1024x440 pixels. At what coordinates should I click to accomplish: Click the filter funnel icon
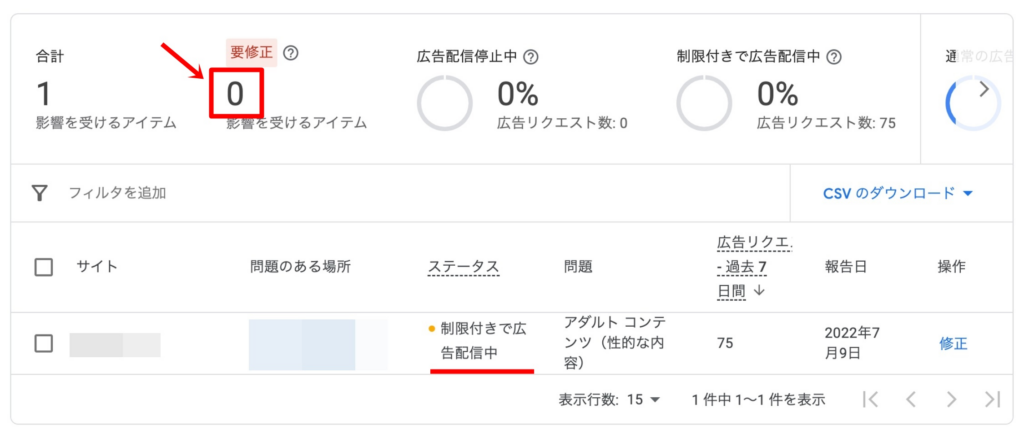point(40,193)
